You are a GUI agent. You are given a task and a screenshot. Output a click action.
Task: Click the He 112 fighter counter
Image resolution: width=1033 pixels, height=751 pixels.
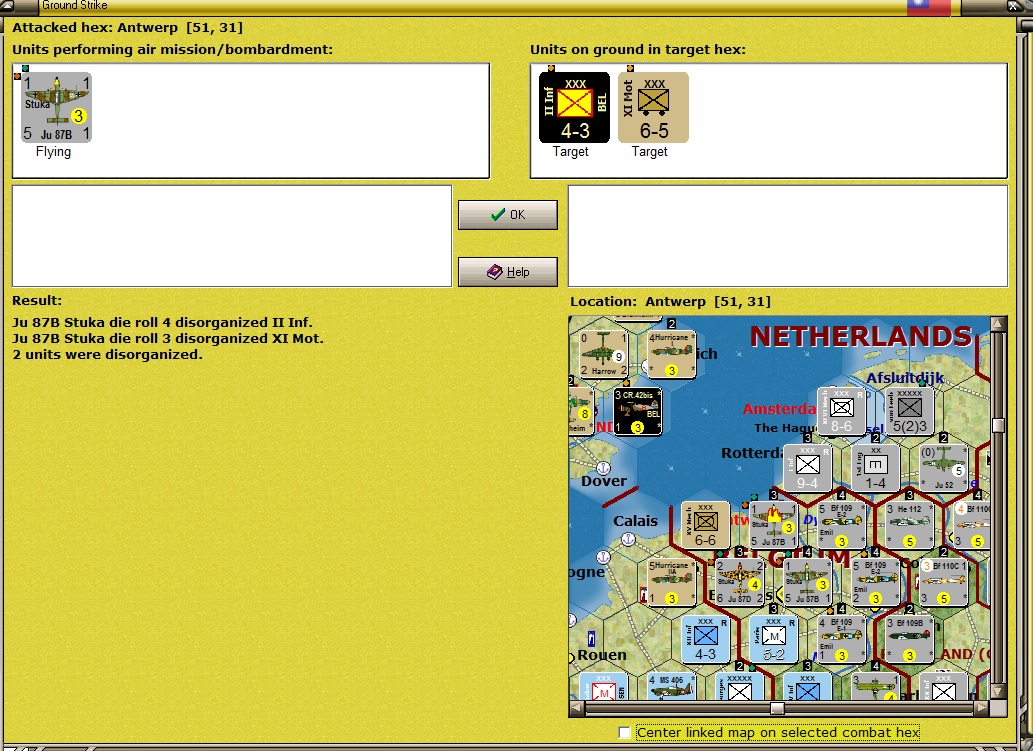[910, 525]
